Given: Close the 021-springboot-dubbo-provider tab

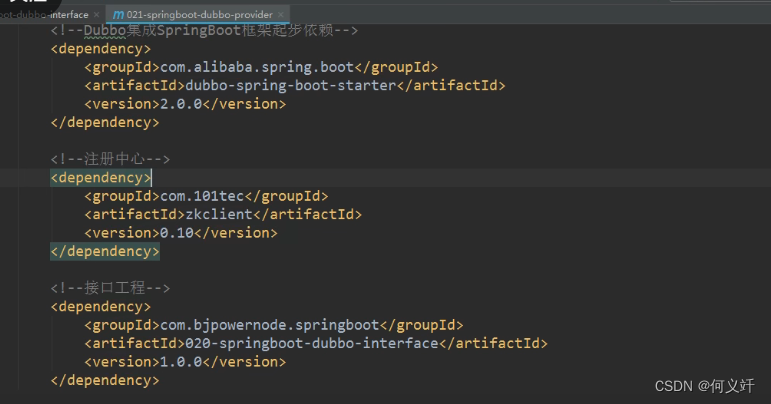Looking at the screenshot, I should click(x=281, y=15).
